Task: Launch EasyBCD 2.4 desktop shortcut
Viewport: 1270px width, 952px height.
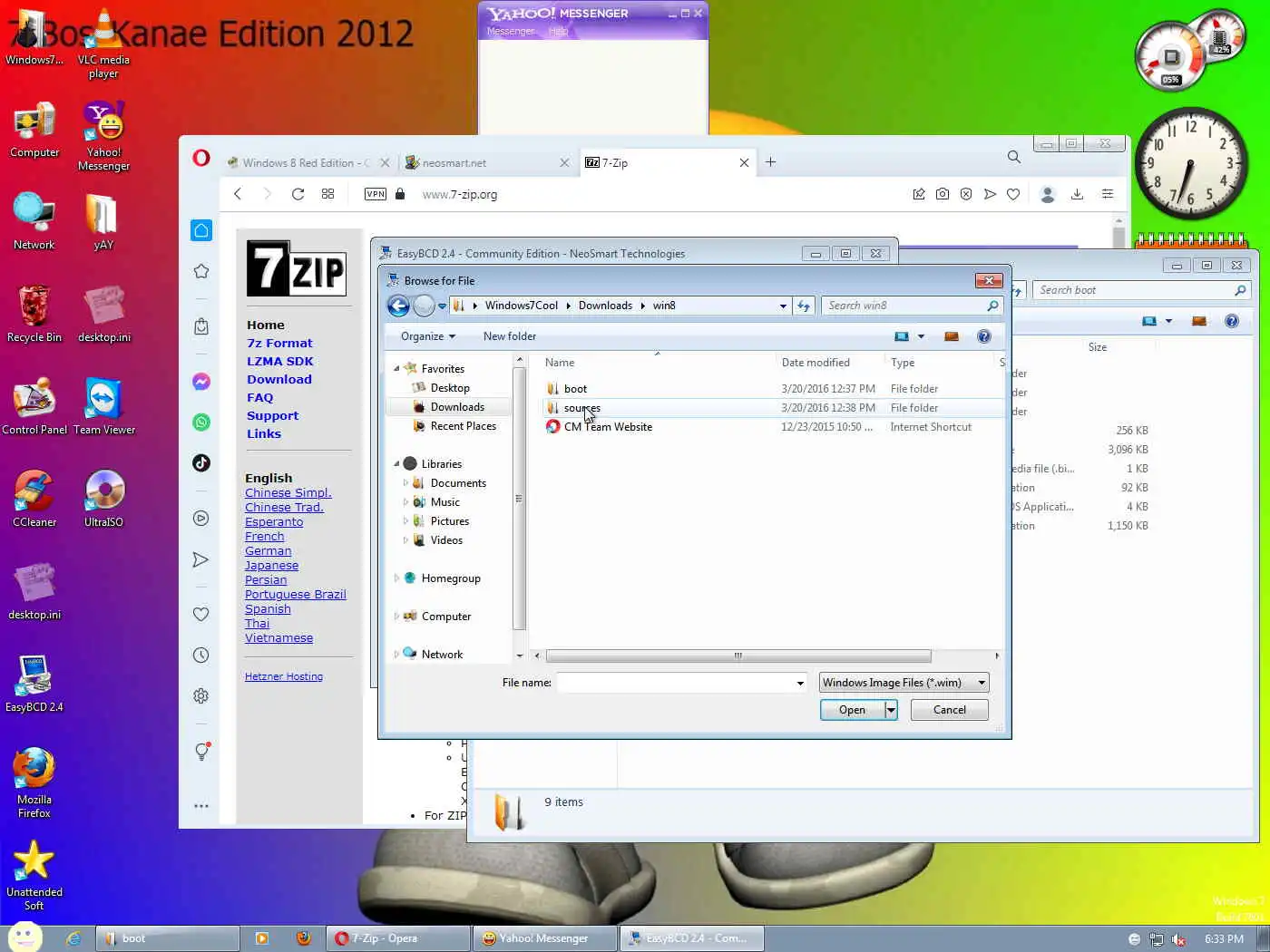Action: pos(34,684)
